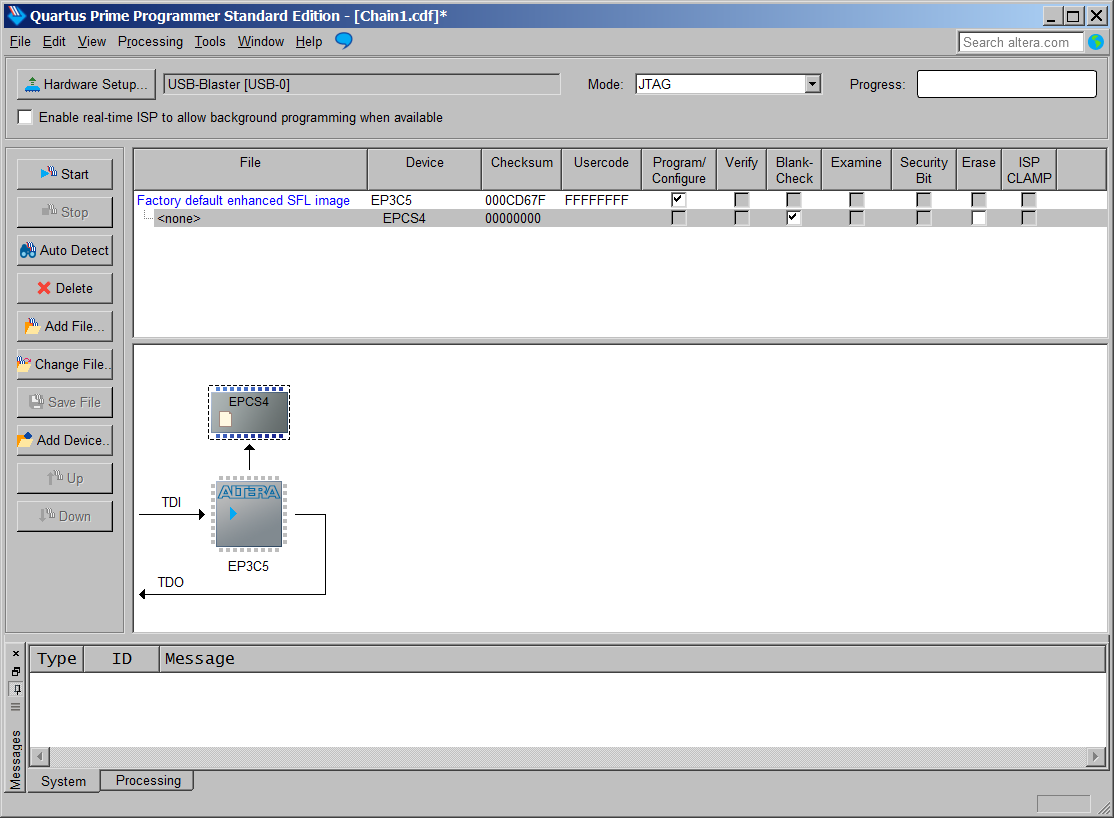Open the Edit menu
Screen dimensions: 1114x818
[x=54, y=42]
